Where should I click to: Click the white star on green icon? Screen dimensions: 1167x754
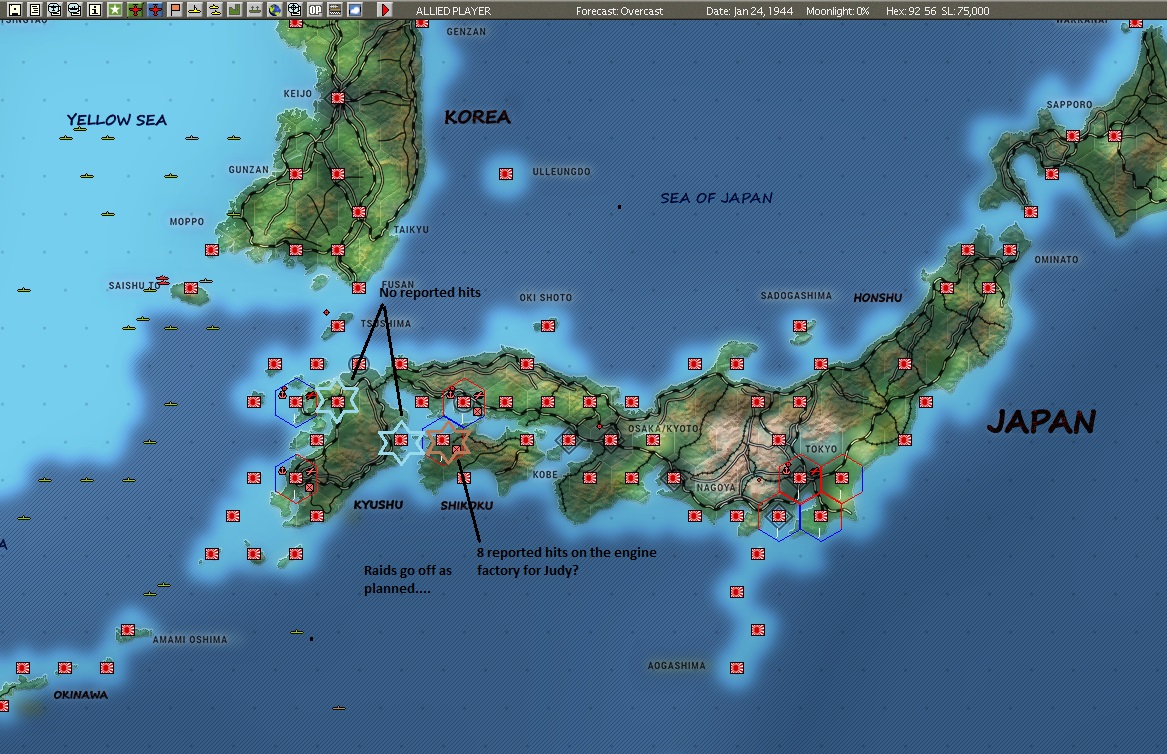pyautogui.click(x=115, y=10)
